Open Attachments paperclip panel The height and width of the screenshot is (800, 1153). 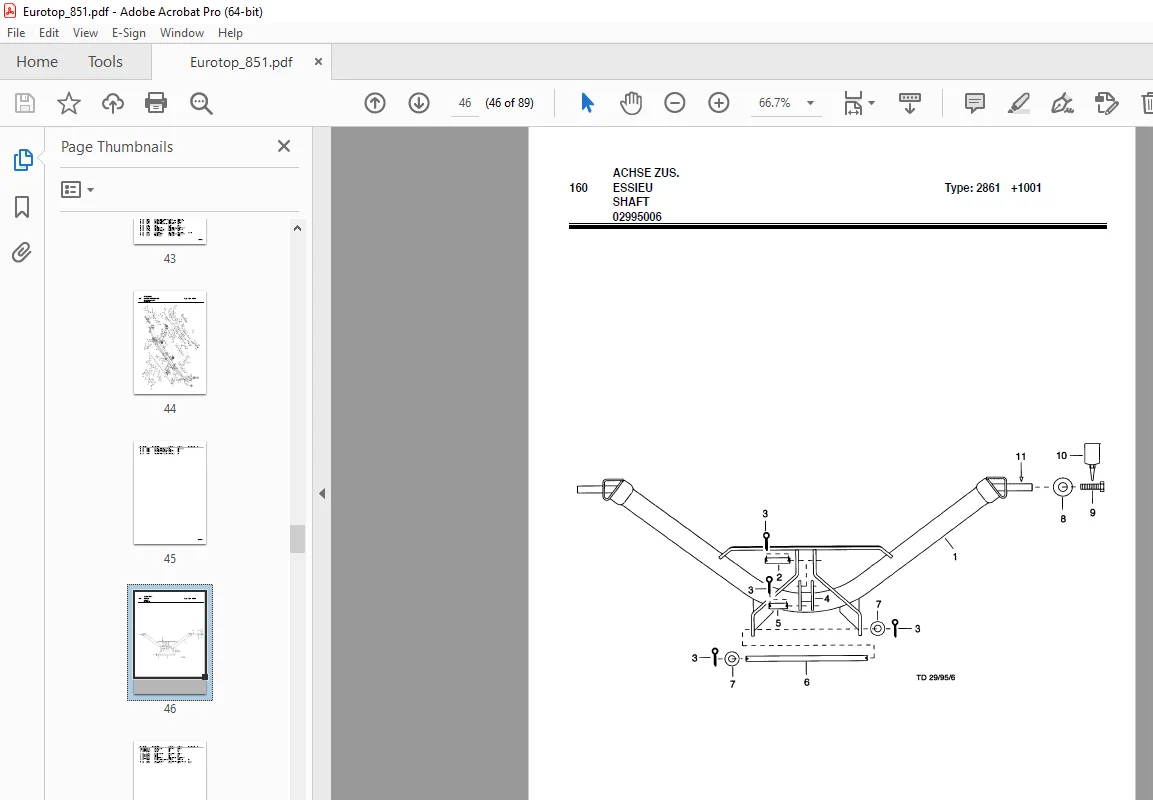pyautogui.click(x=22, y=253)
